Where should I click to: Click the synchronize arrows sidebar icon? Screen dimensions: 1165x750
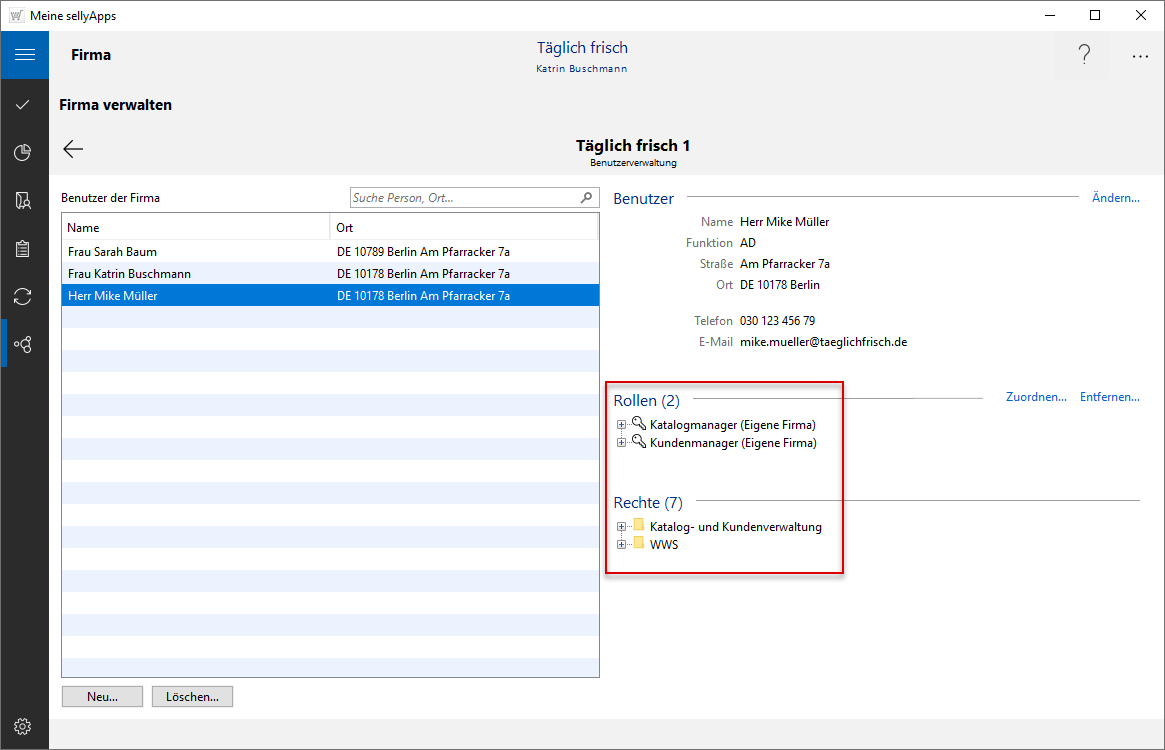tap(24, 296)
